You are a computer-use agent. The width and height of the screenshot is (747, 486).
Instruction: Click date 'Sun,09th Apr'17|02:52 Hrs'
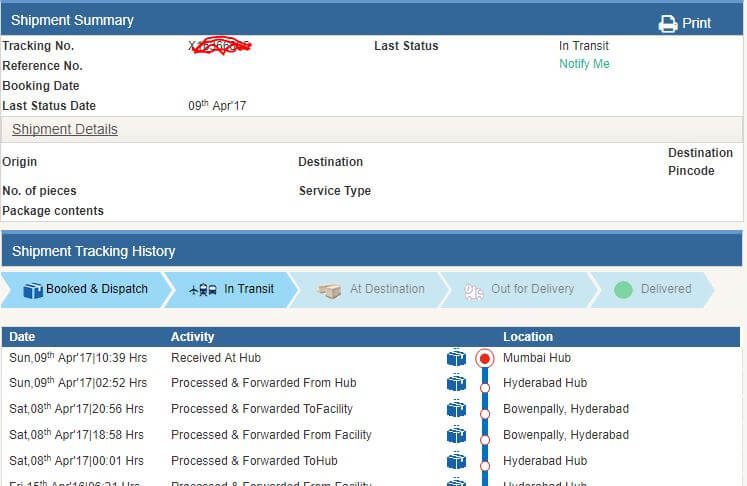click(x=78, y=383)
